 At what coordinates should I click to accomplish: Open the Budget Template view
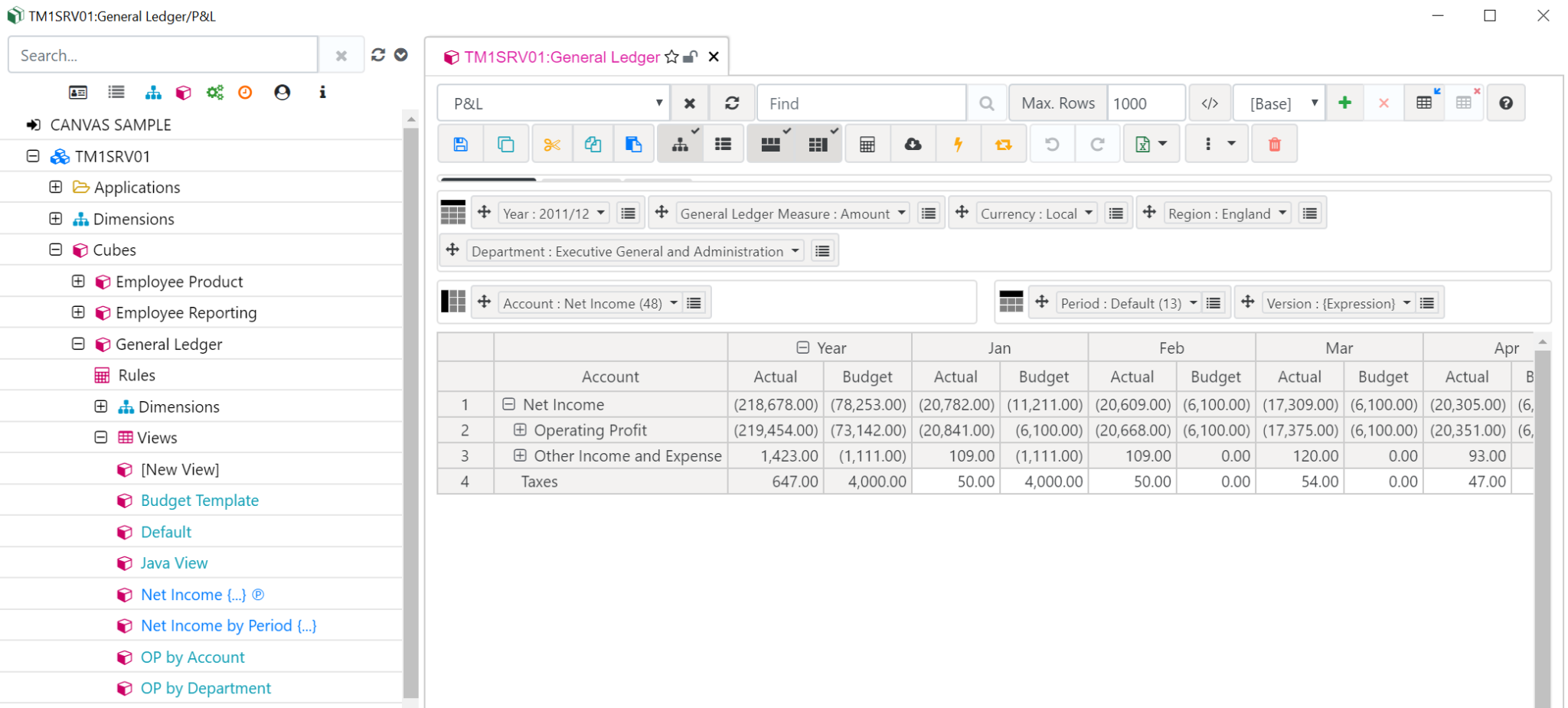coord(199,501)
